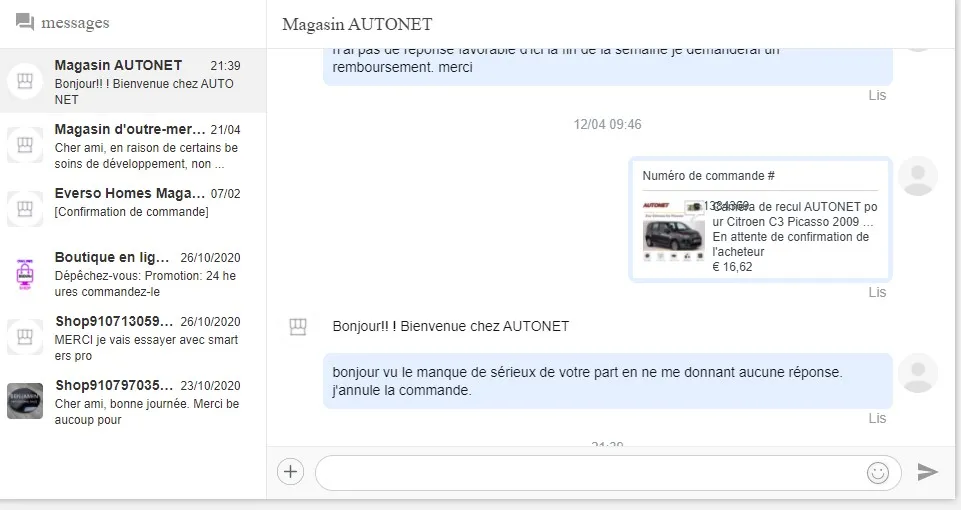Click Magasin AUTONET store avatar in list
961x510 pixels.
(x=25, y=81)
